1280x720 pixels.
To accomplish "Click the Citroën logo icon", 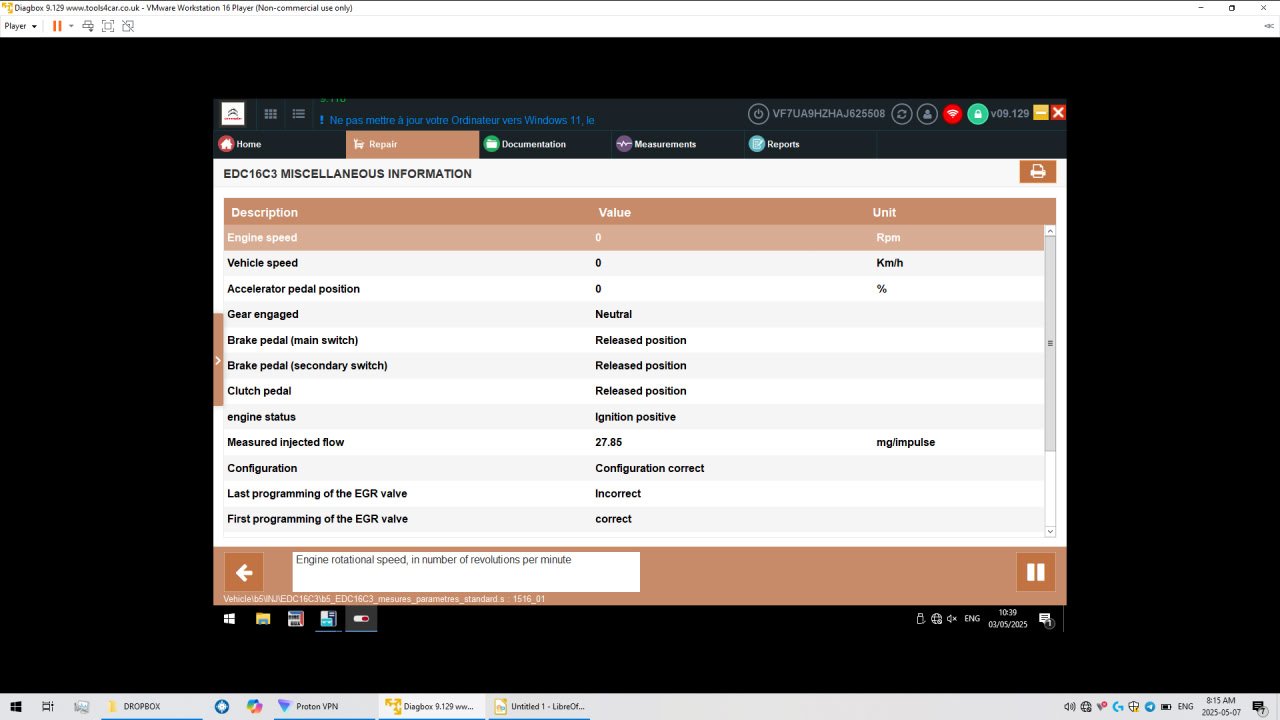I will [x=233, y=114].
